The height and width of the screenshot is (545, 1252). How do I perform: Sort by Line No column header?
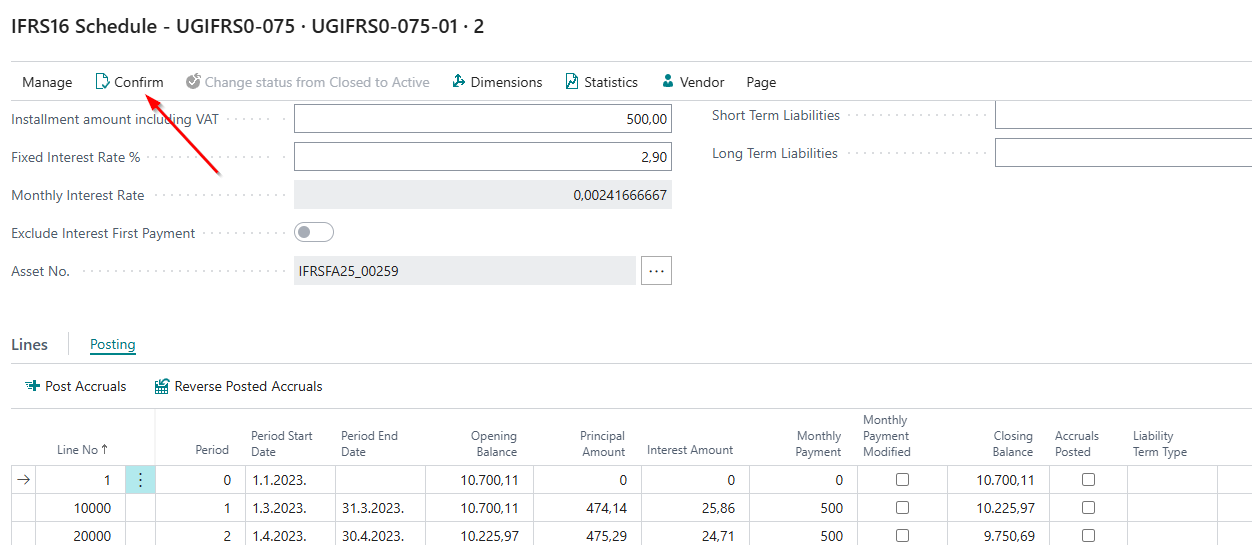[82, 450]
